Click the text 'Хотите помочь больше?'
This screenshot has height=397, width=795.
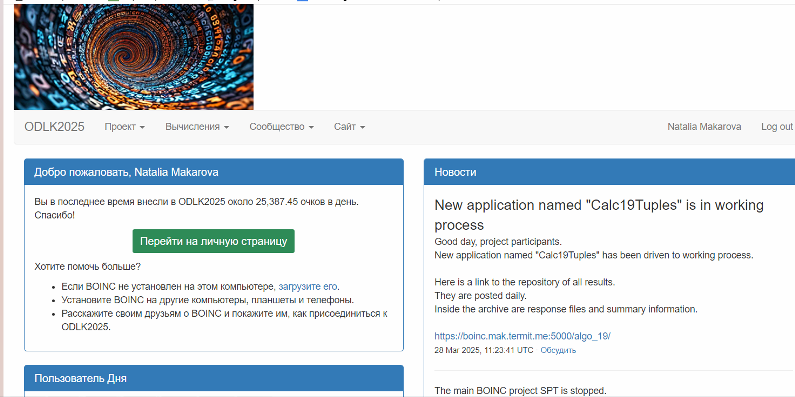coord(87,266)
